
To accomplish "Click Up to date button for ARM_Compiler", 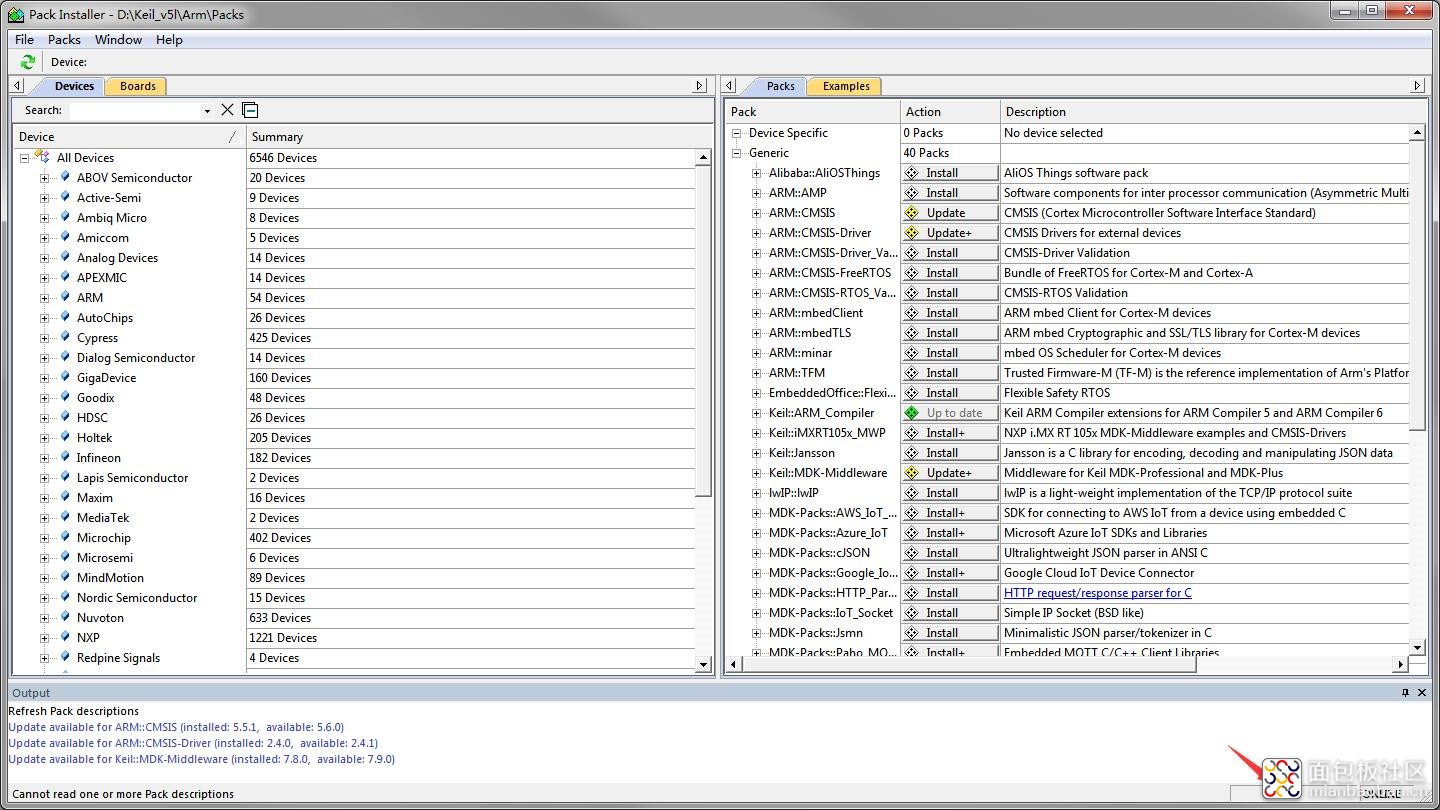I will pyautogui.click(x=950, y=413).
